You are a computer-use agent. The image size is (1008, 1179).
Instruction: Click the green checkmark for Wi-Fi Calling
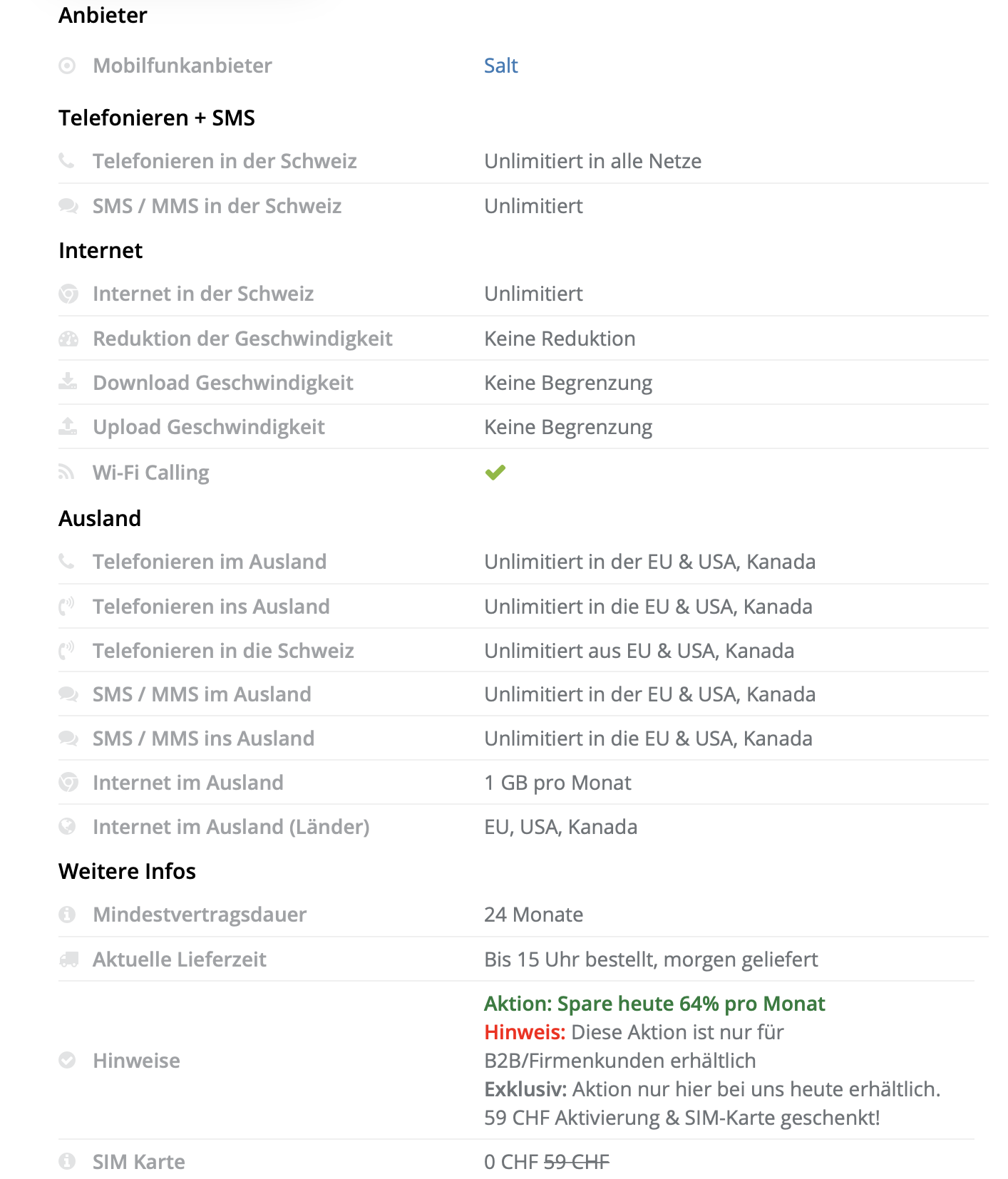[495, 472]
